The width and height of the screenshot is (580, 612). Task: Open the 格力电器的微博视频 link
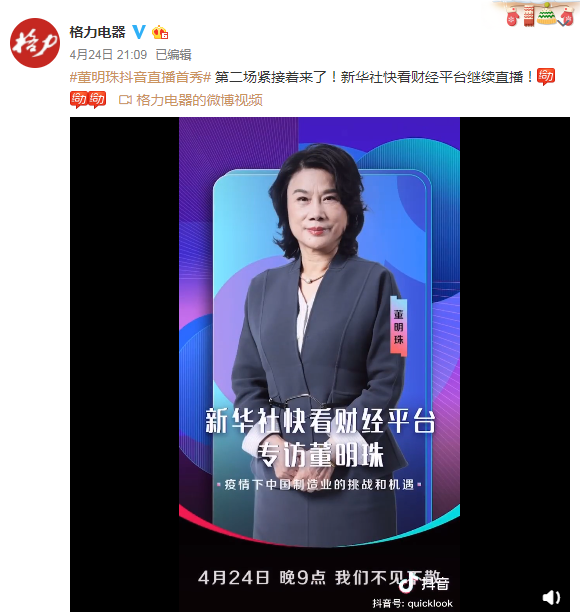199,100
